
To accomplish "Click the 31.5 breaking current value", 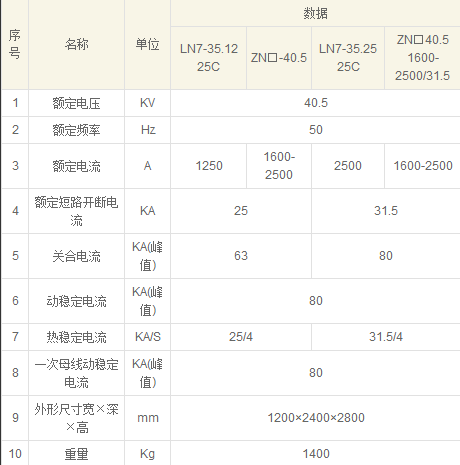I will [x=386, y=211].
